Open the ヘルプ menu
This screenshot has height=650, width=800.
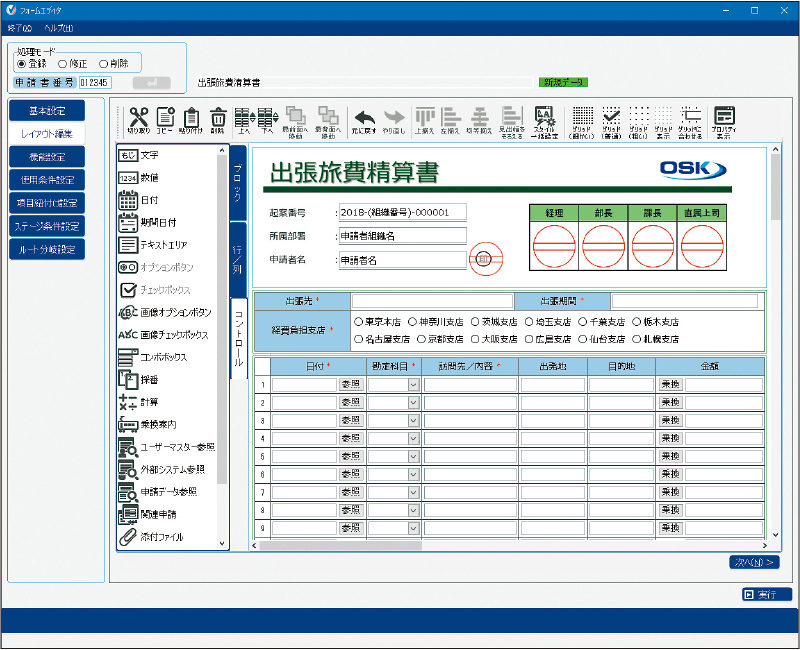coord(59,28)
